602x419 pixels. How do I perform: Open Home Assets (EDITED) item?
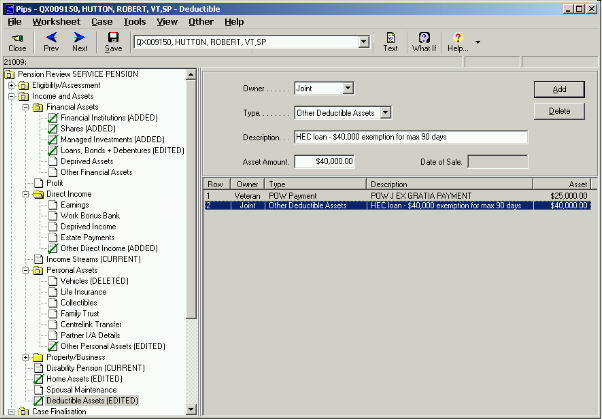point(85,379)
